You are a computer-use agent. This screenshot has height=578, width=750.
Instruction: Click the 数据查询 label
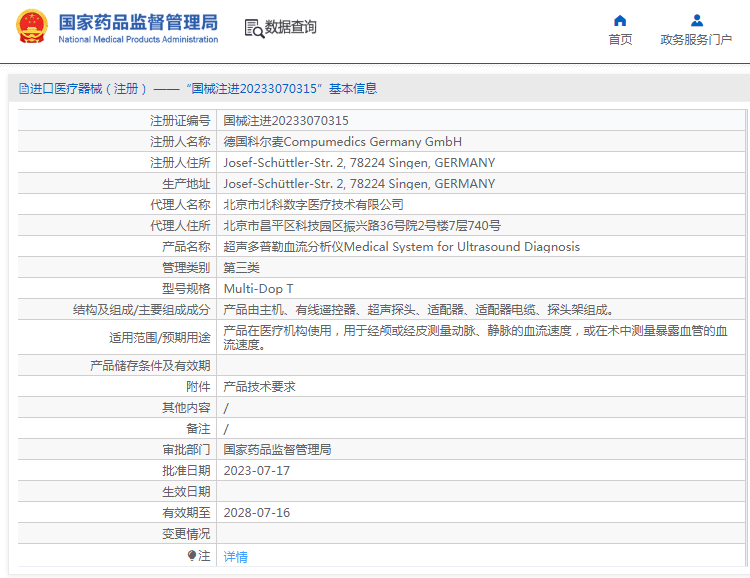pyautogui.click(x=290, y=27)
